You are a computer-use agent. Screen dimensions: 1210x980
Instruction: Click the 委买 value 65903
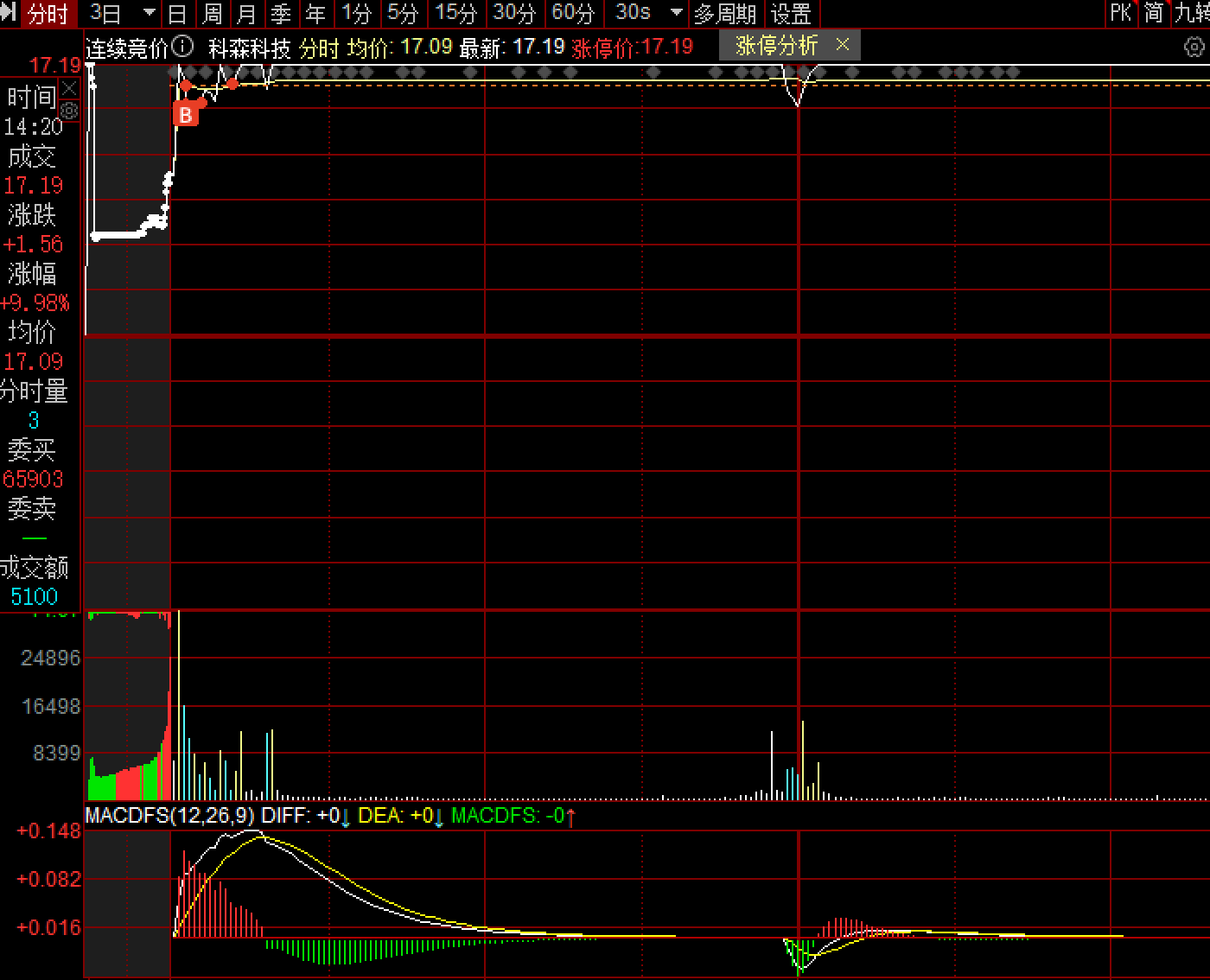pyautogui.click(x=33, y=480)
